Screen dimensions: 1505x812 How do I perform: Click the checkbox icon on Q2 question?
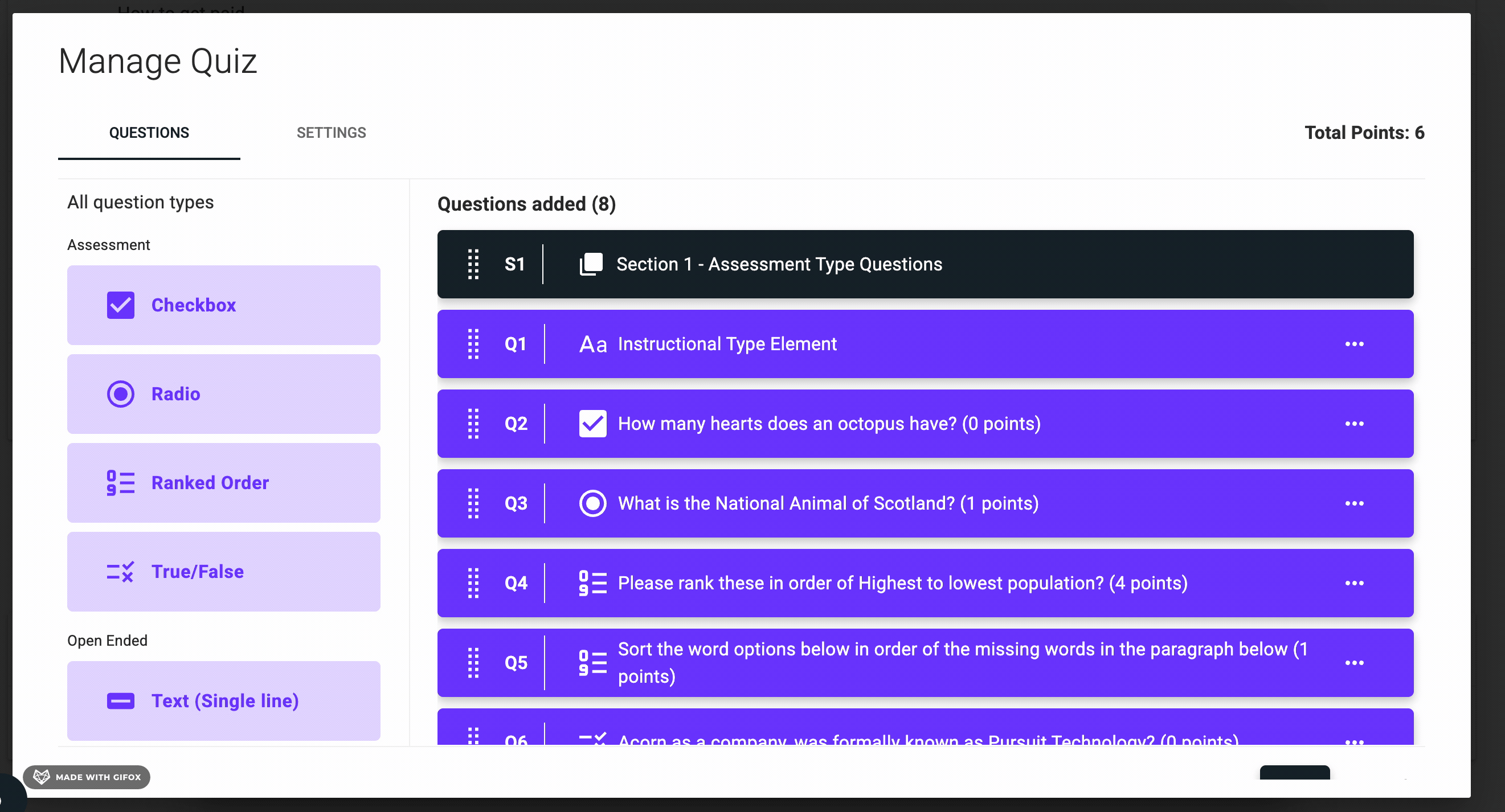point(592,424)
